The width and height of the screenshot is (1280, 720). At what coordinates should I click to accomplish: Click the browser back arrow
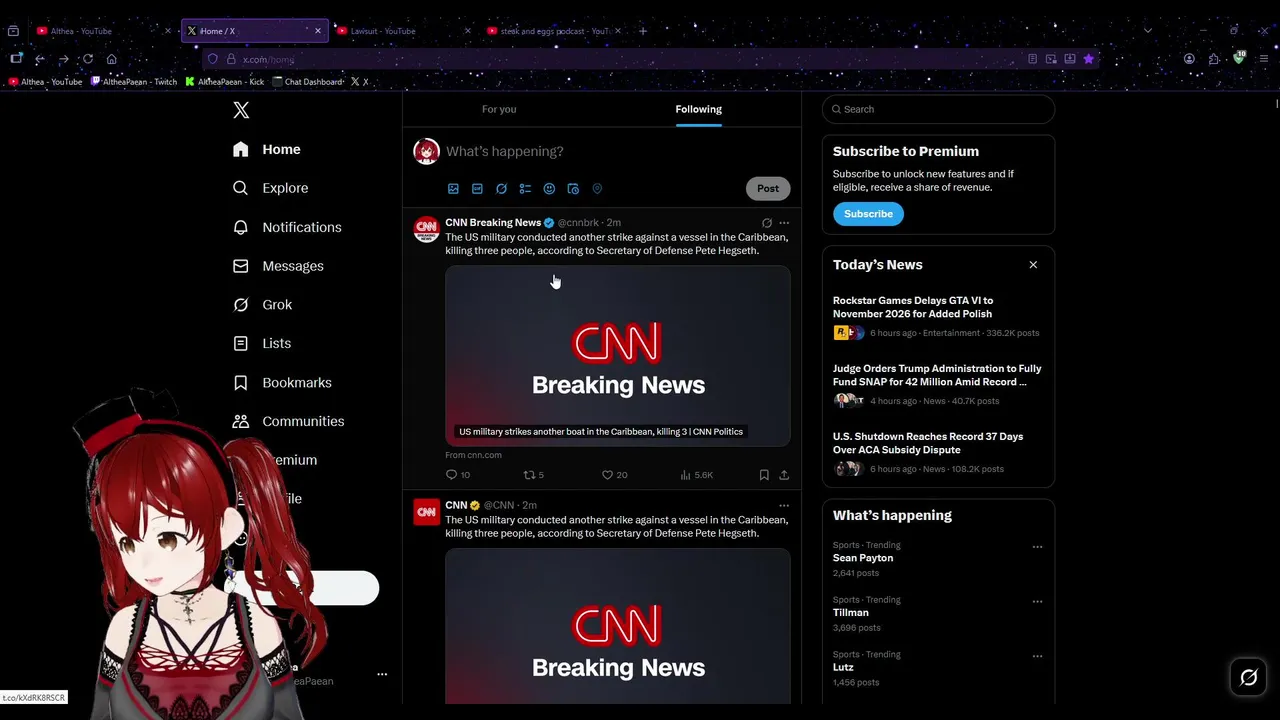click(x=40, y=59)
